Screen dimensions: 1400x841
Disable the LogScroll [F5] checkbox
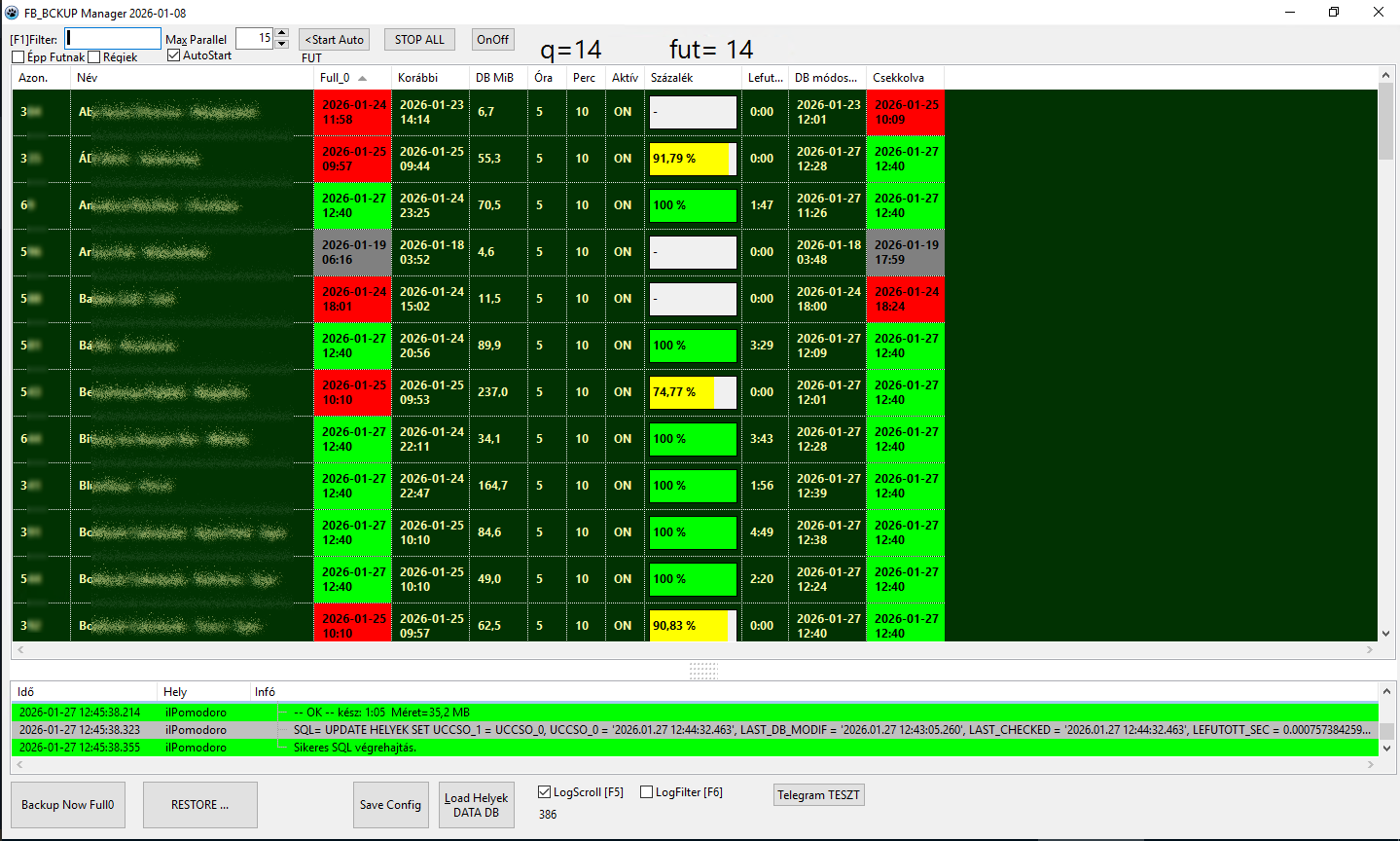pyautogui.click(x=545, y=792)
